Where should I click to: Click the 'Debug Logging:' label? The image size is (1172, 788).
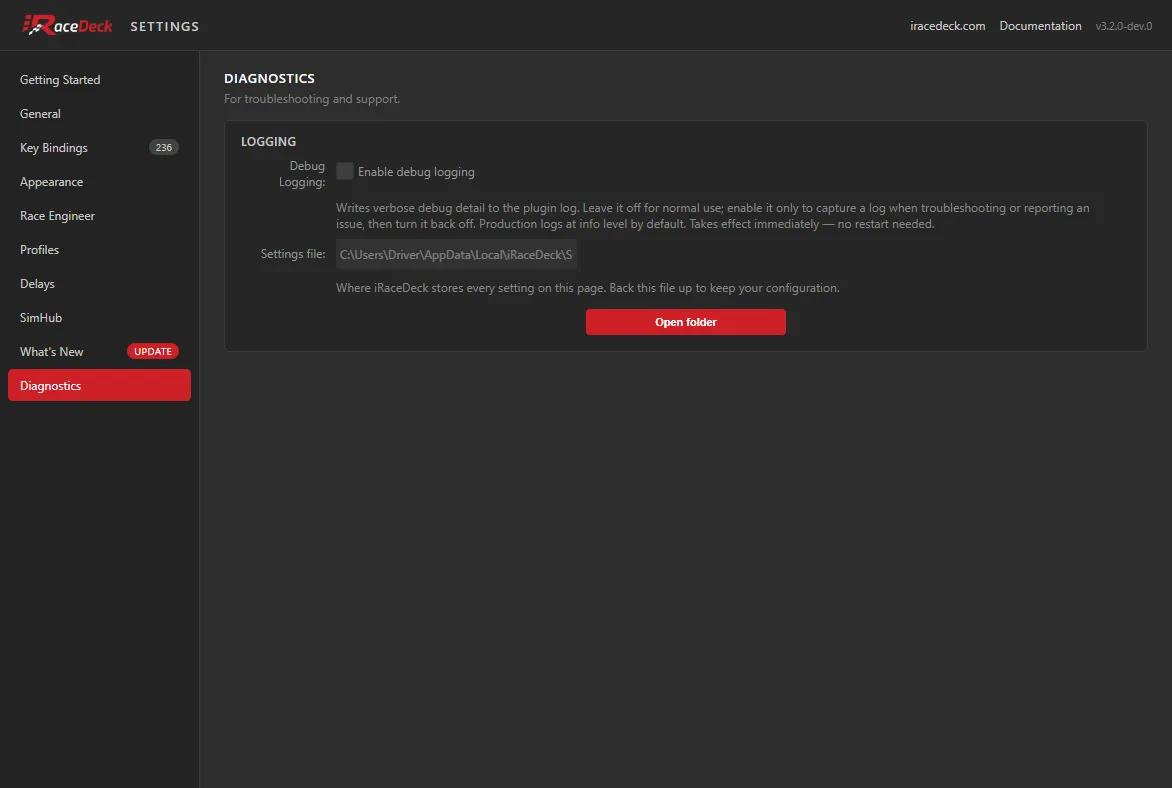pos(302,173)
